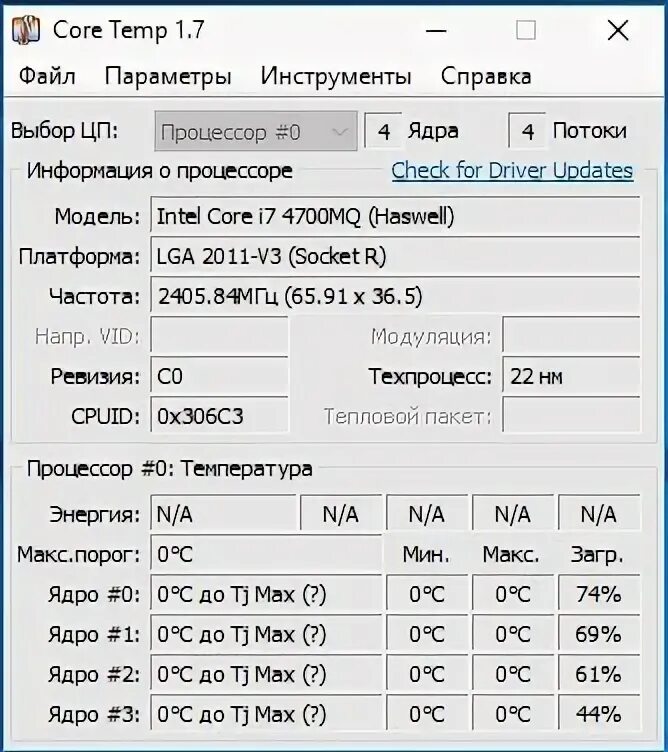
Task: Click the Ядро #1 load value 69%
Action: tap(599, 634)
